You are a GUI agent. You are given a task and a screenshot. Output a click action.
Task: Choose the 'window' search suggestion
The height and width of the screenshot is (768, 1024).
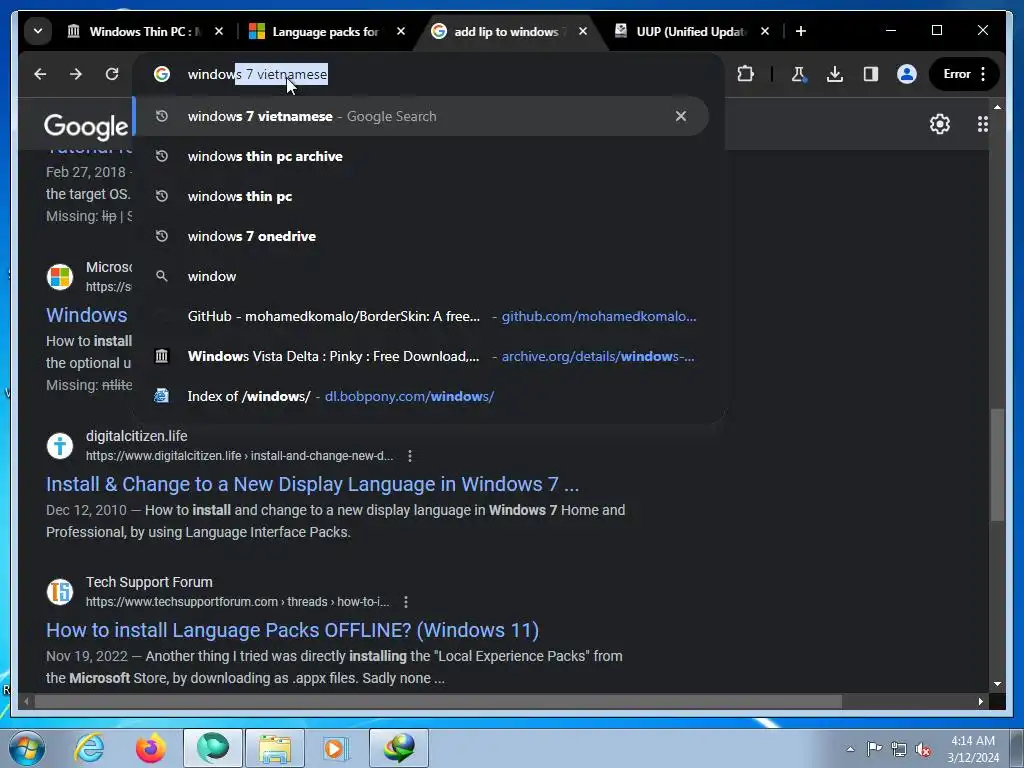421,276
